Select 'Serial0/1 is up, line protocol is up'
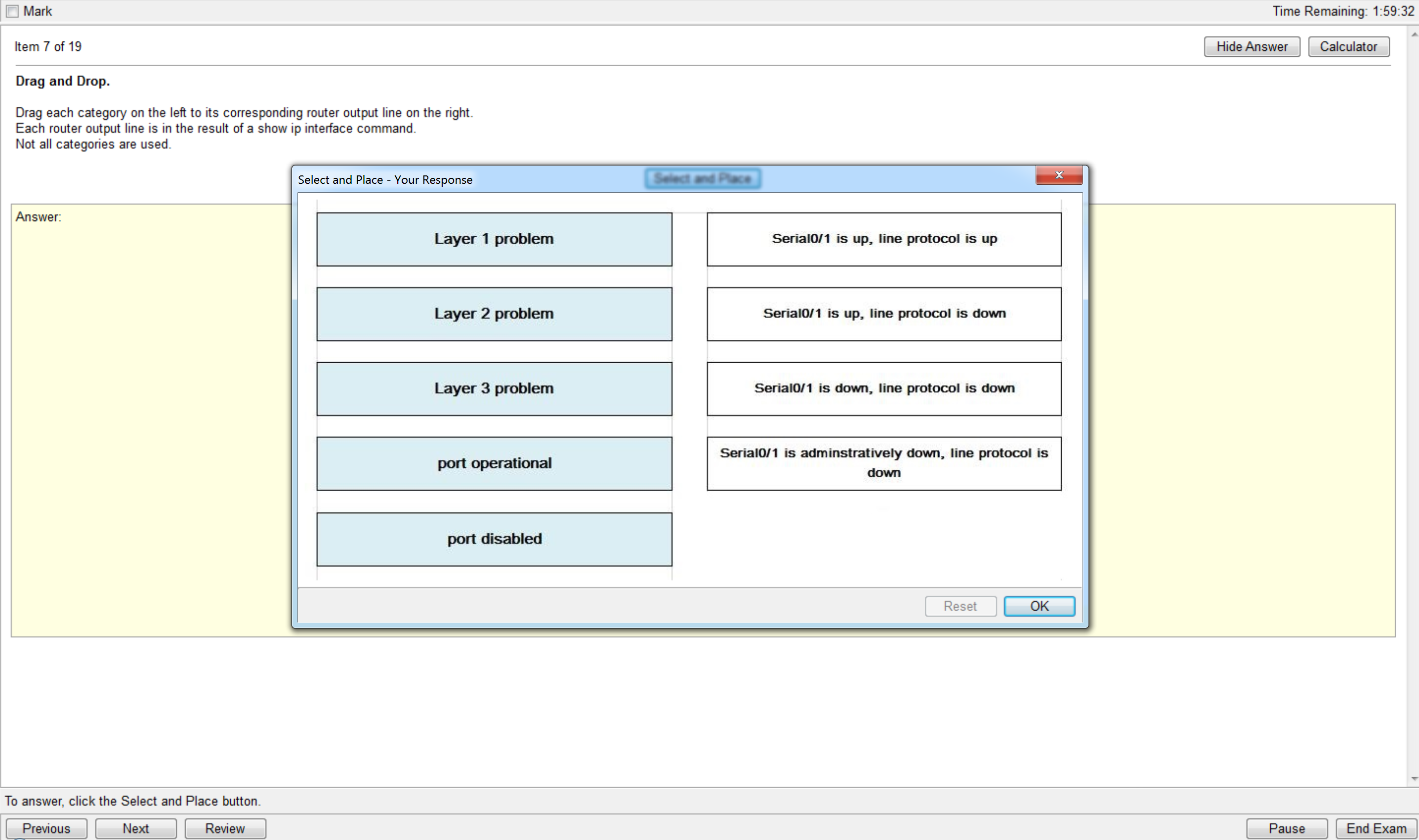The image size is (1419, 840). [884, 238]
